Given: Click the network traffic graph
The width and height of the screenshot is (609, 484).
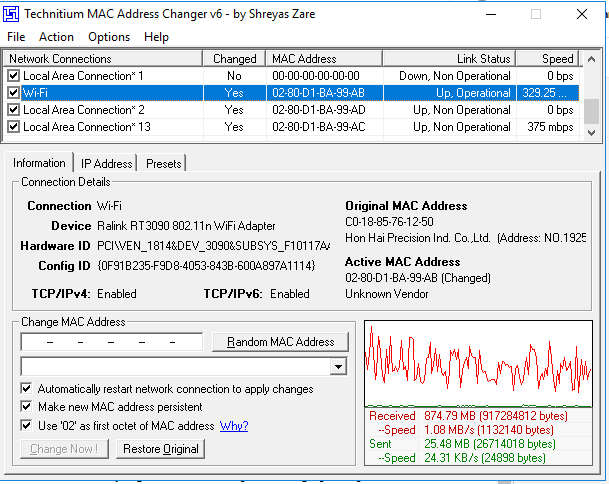Looking at the screenshot, I should (478, 364).
